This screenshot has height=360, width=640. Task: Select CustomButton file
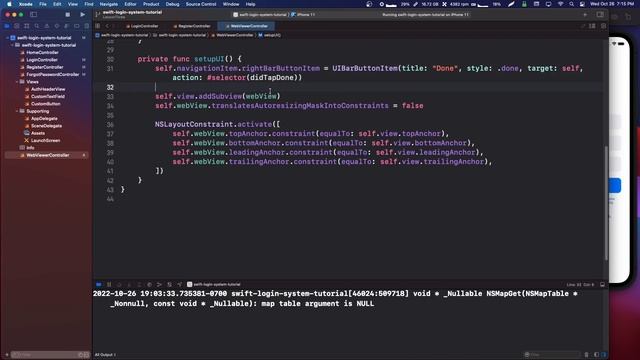click(46, 104)
